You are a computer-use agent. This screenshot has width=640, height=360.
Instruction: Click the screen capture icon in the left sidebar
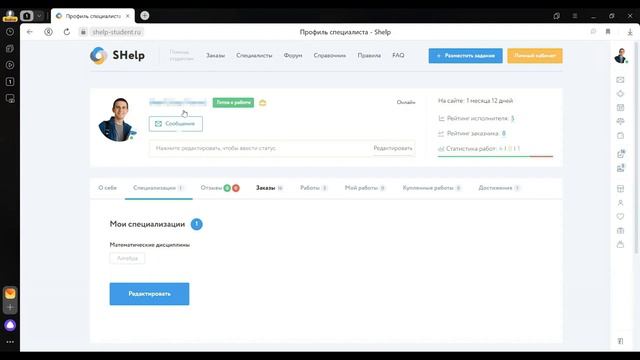click(x=10, y=98)
